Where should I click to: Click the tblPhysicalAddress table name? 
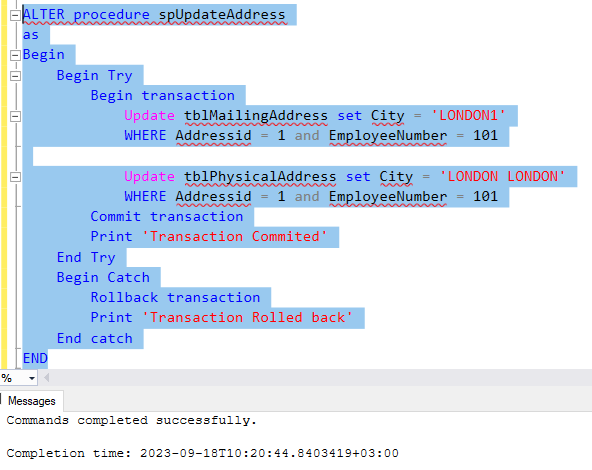click(x=260, y=177)
